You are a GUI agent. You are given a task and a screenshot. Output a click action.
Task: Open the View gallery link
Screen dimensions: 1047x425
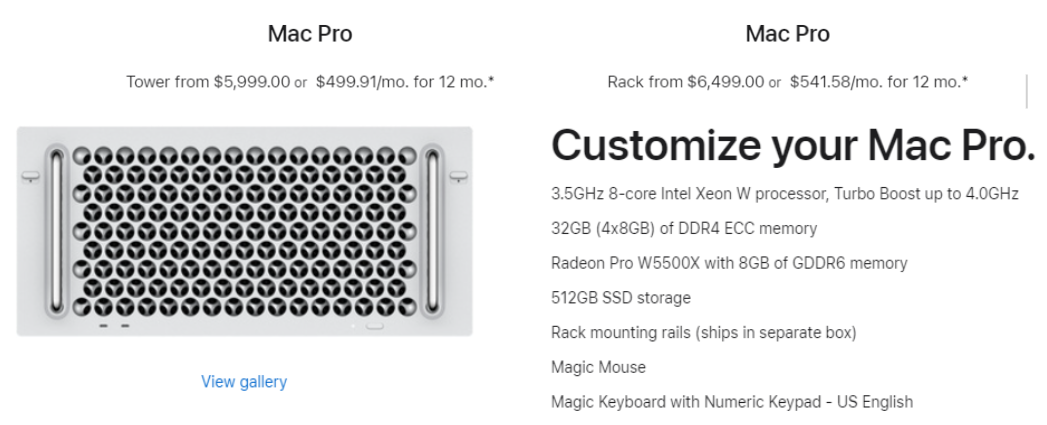click(x=244, y=381)
